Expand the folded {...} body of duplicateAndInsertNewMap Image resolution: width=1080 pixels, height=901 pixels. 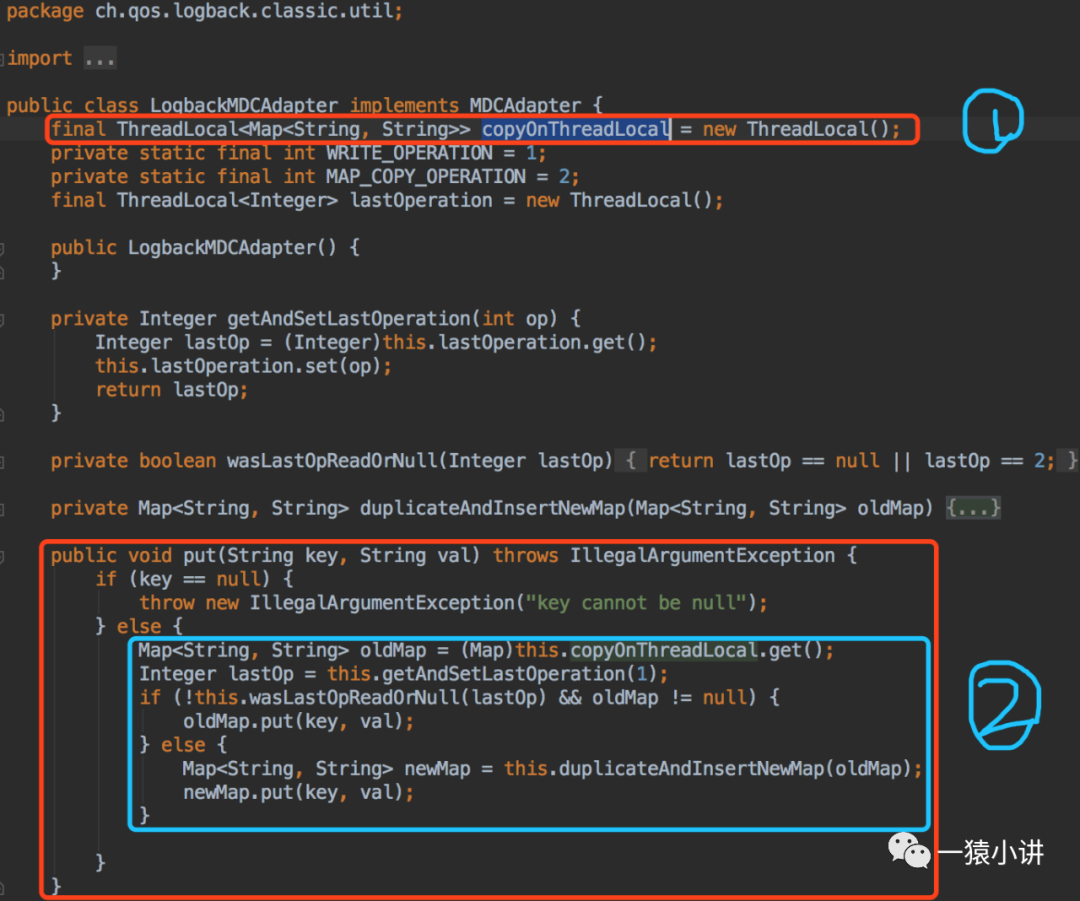[x=973, y=508]
